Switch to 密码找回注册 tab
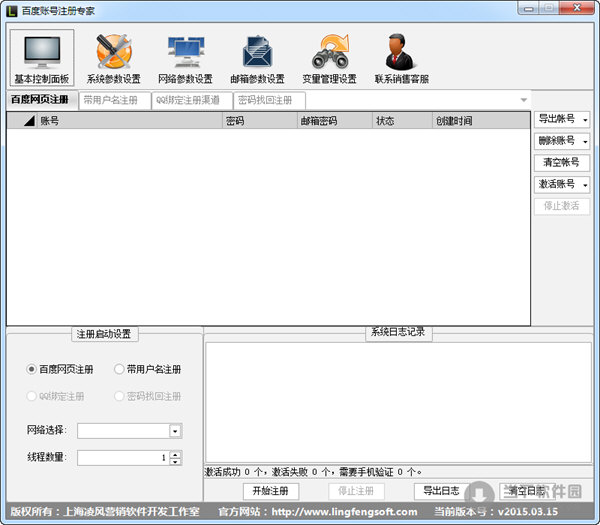Viewport: 600px width, 525px height. coord(269,101)
